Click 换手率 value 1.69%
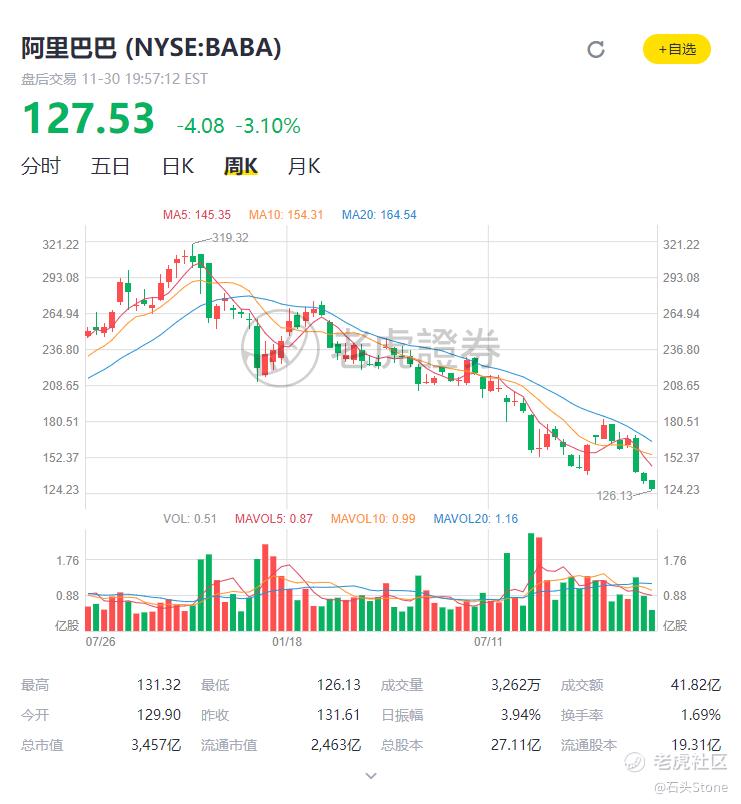This screenshot has width=741, height=804. [700, 715]
